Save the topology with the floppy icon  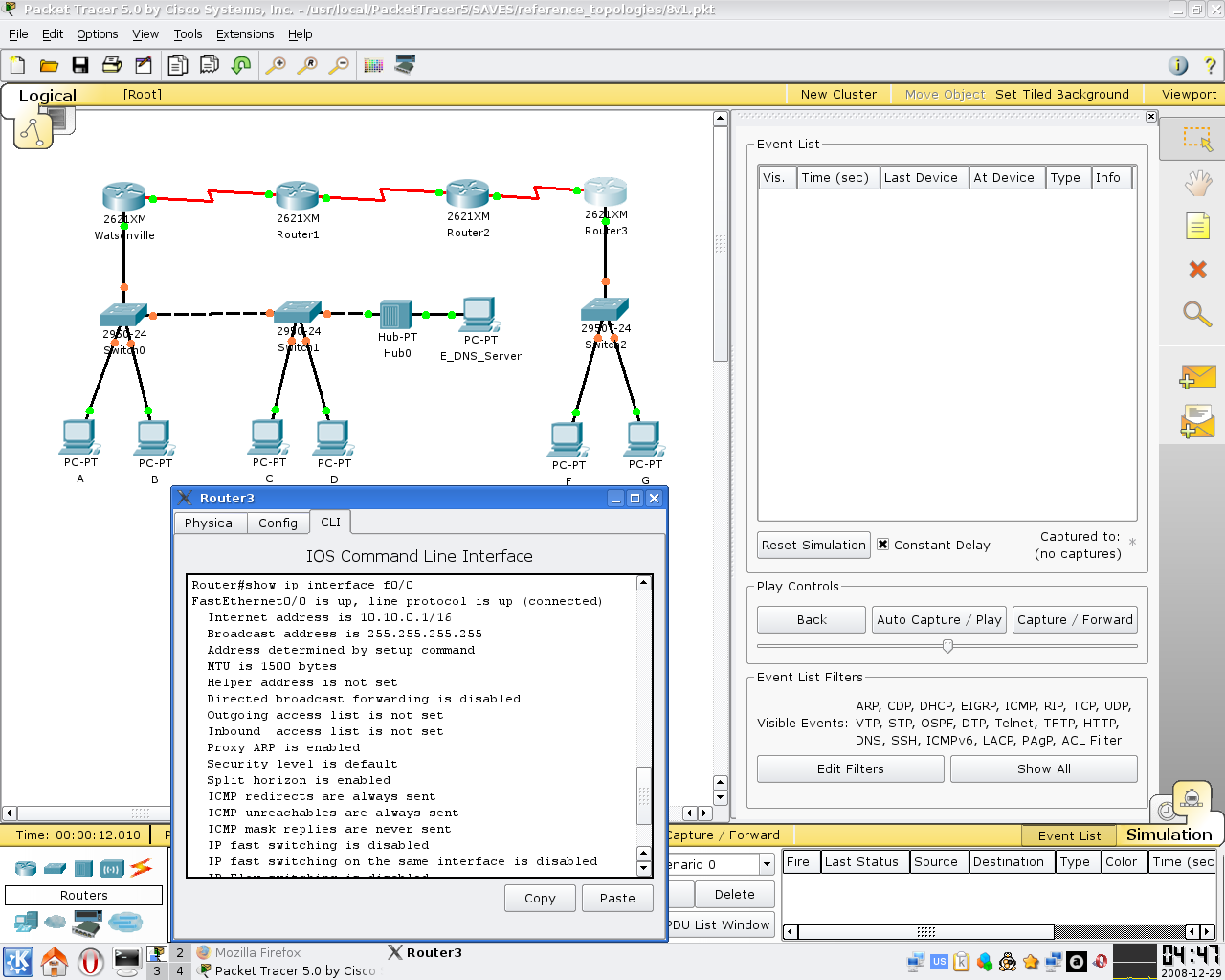tap(80, 65)
